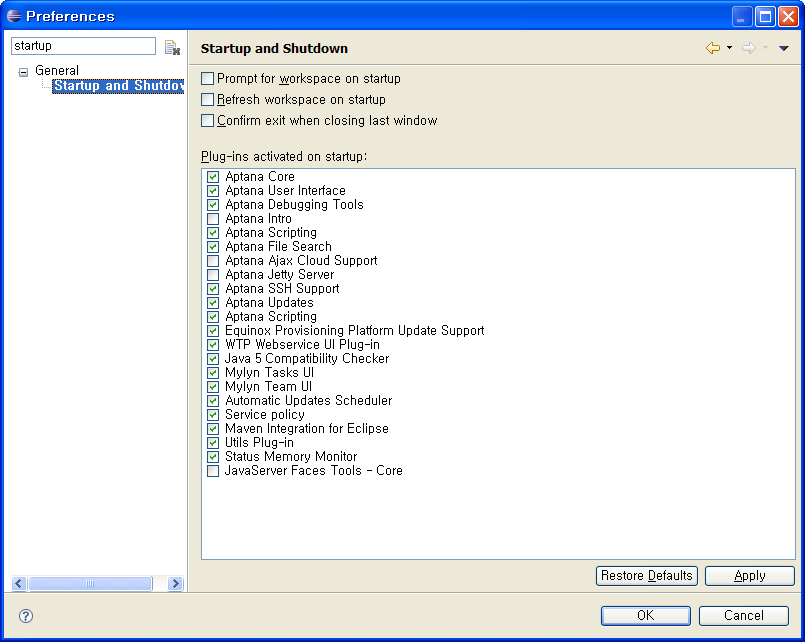Viewport: 805px width, 642px height.
Task: Click the Restore Defaults button
Action: click(x=646, y=576)
